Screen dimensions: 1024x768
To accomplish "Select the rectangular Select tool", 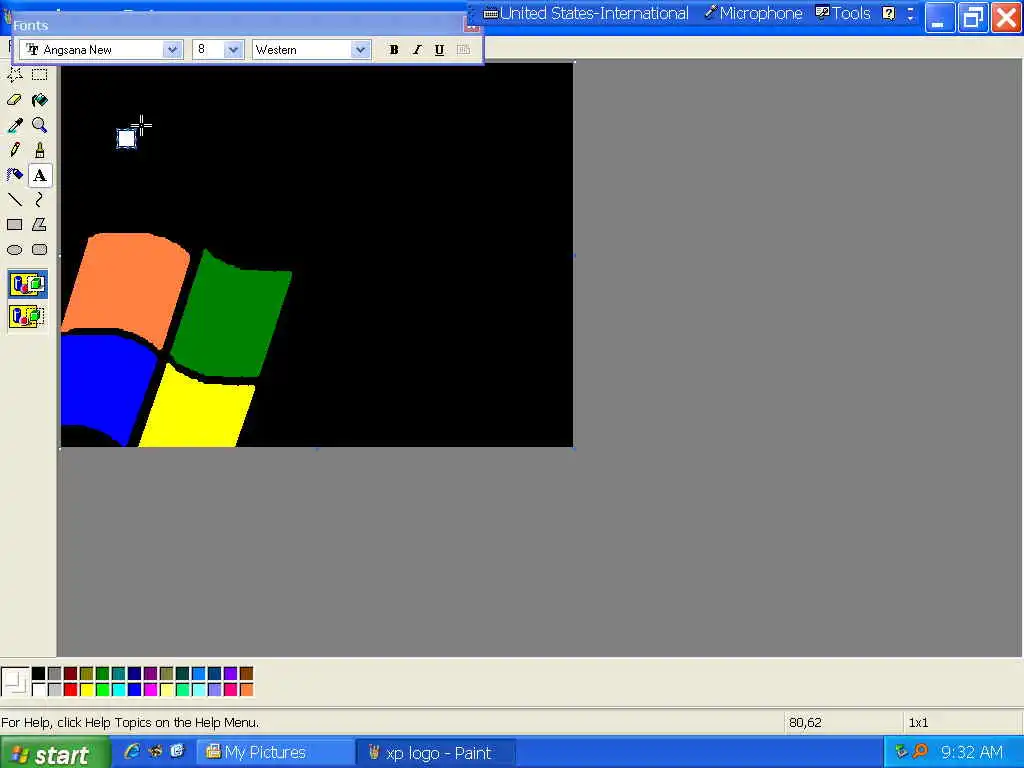I will [39, 75].
